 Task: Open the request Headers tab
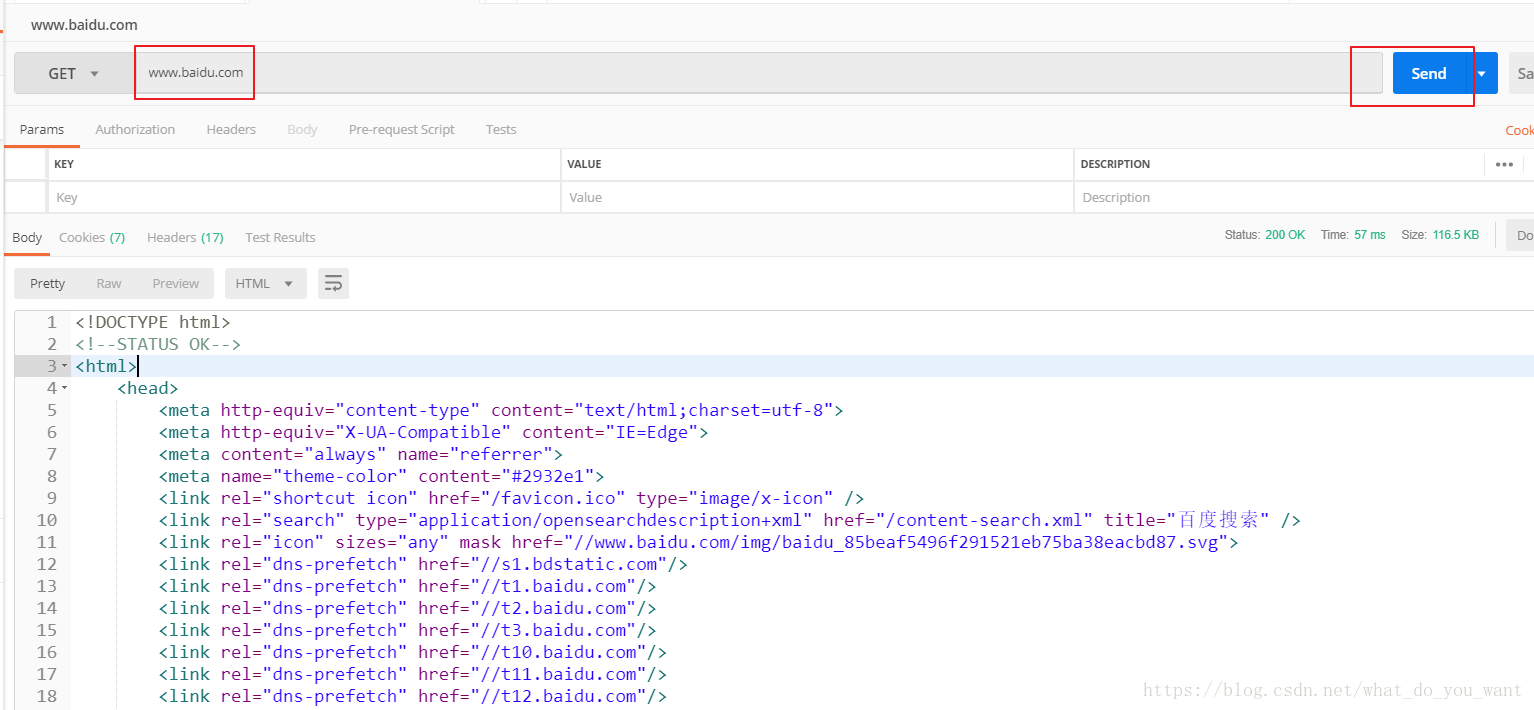[x=231, y=130]
